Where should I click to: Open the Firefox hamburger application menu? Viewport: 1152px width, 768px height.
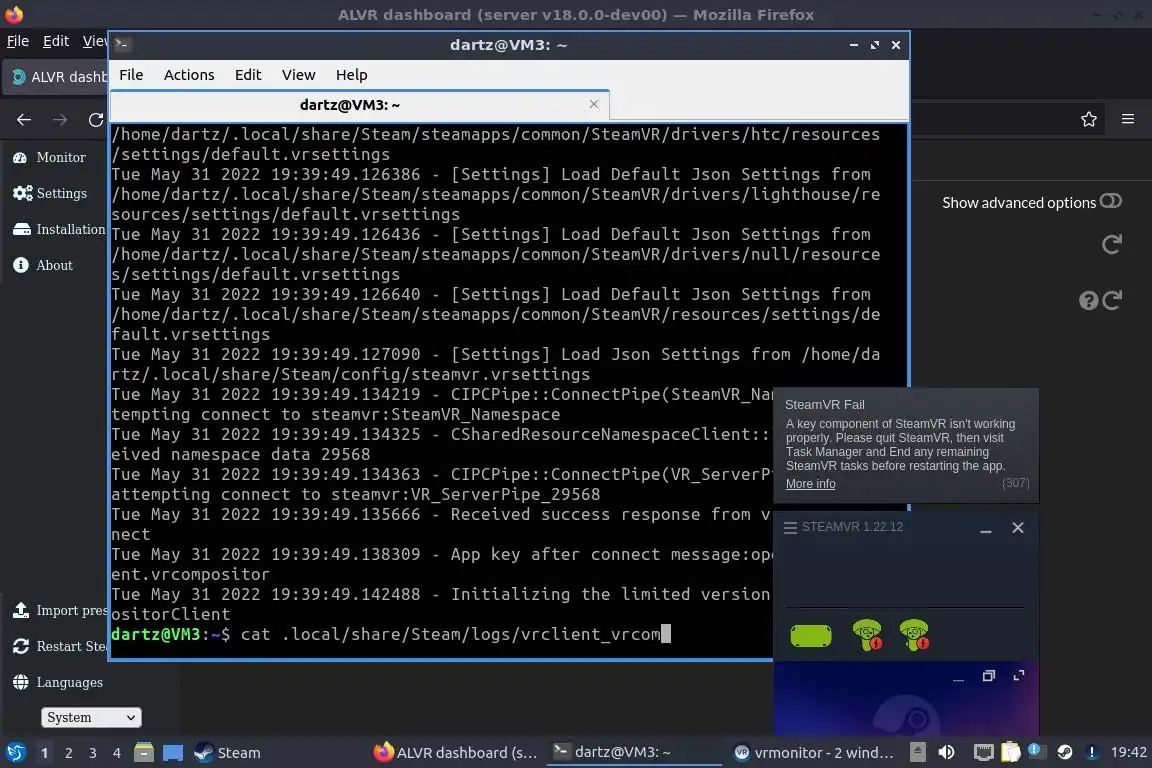coord(1128,119)
